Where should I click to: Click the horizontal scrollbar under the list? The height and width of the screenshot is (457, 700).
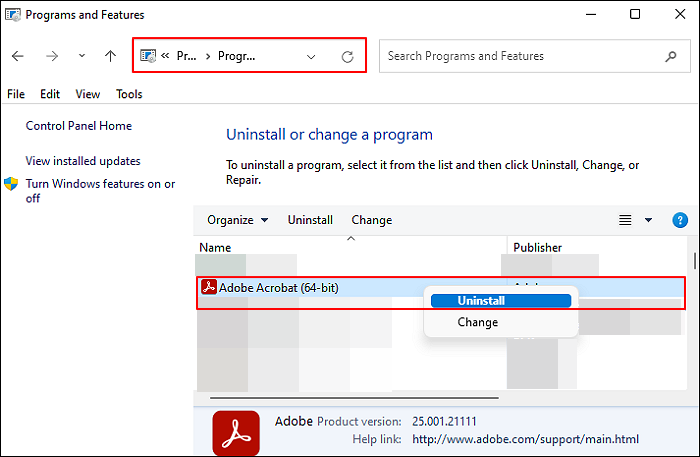point(354,398)
